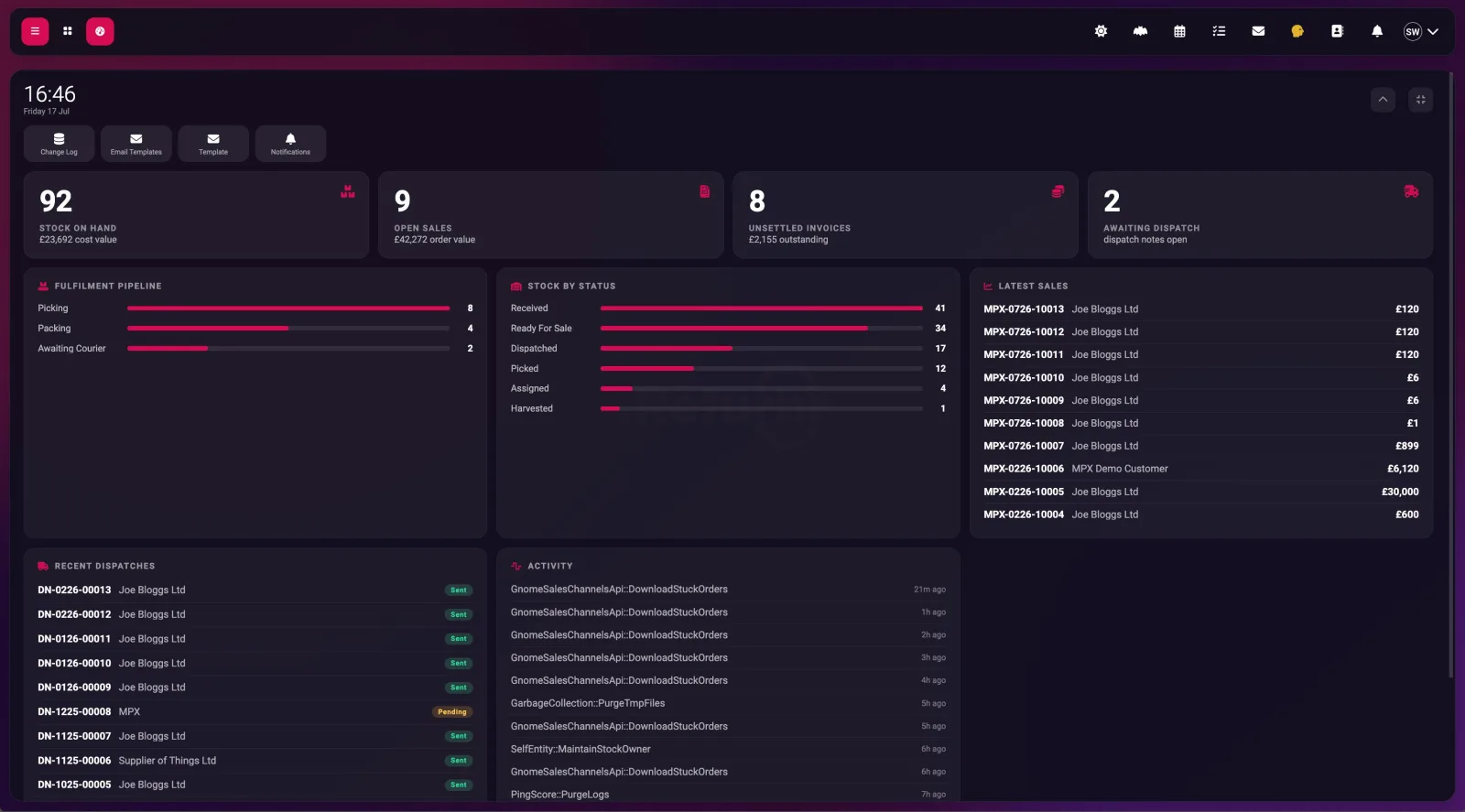Open dispatch note DN-0226-00013

[x=255, y=590]
